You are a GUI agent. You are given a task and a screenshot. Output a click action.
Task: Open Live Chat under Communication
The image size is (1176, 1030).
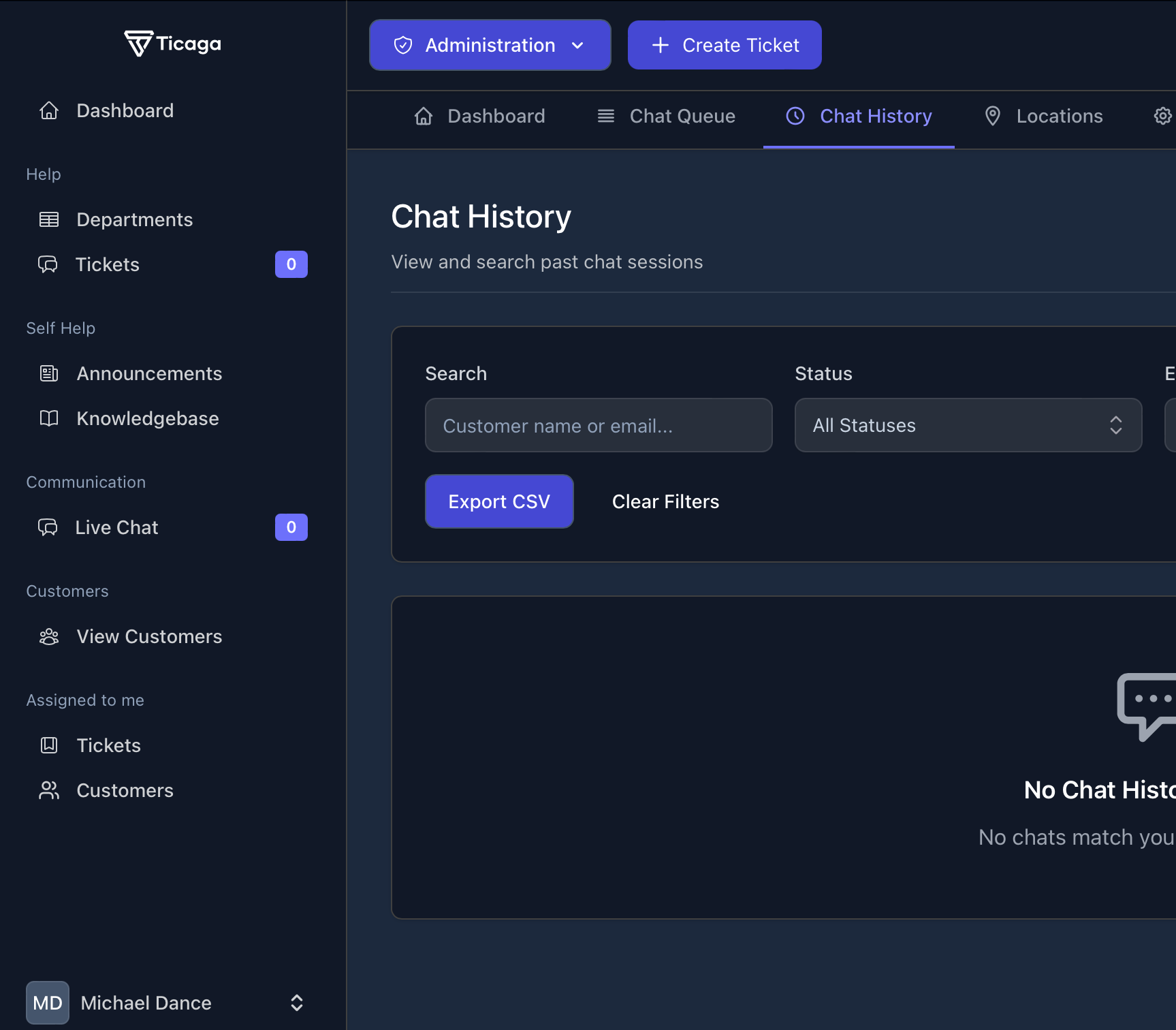pyautogui.click(x=116, y=527)
